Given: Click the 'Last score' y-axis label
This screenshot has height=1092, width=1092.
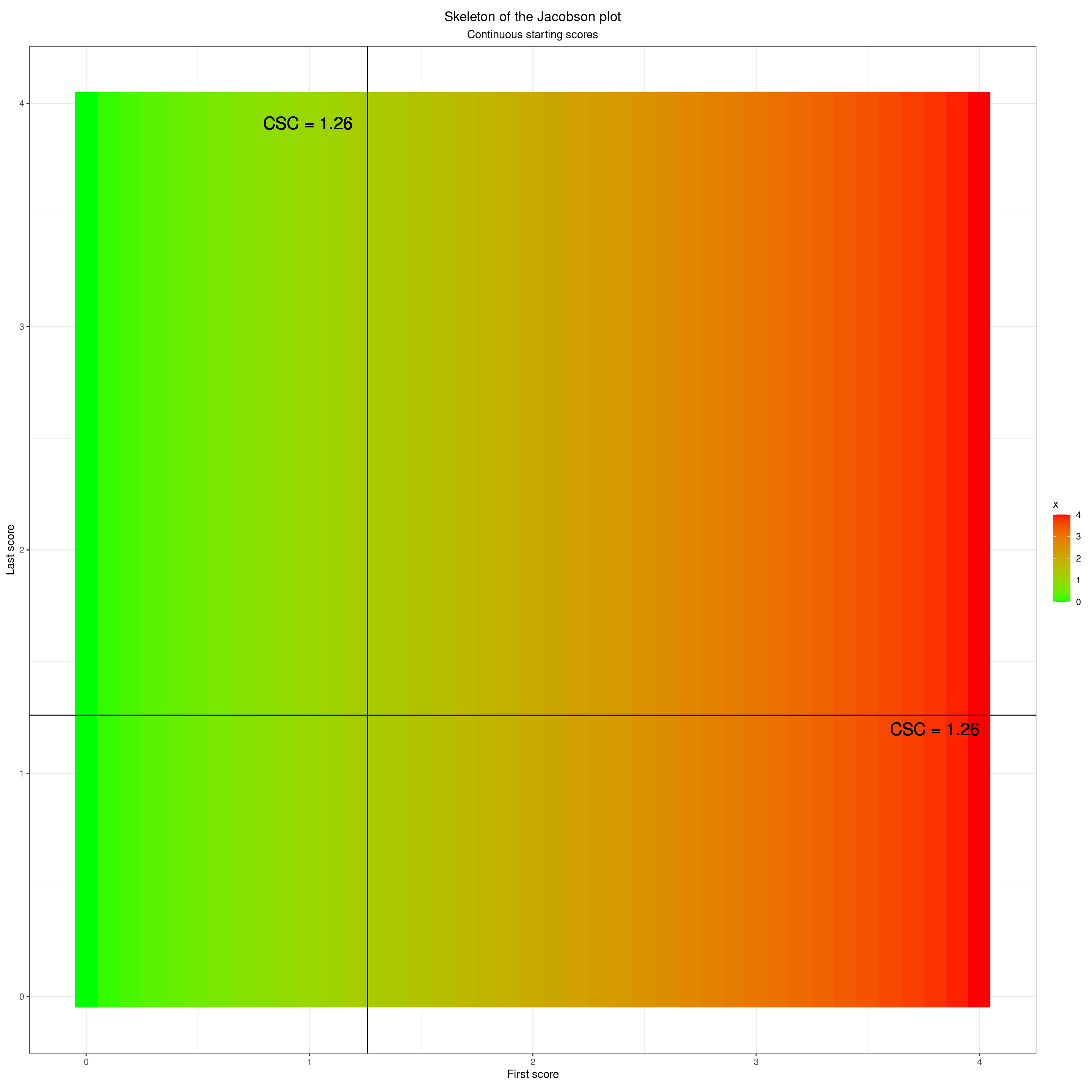Looking at the screenshot, I should pyautogui.click(x=11, y=549).
